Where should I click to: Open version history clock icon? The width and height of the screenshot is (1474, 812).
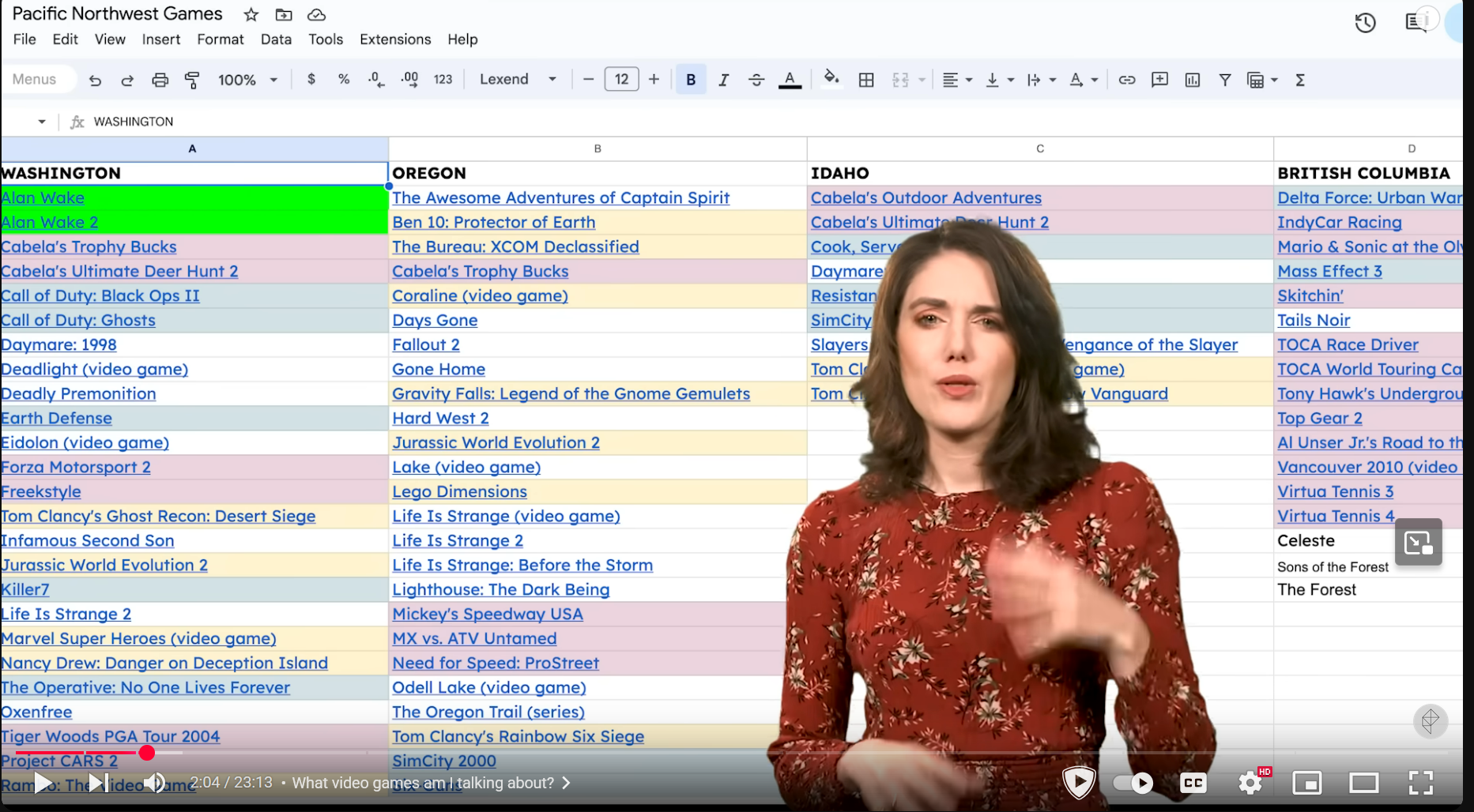1365,23
